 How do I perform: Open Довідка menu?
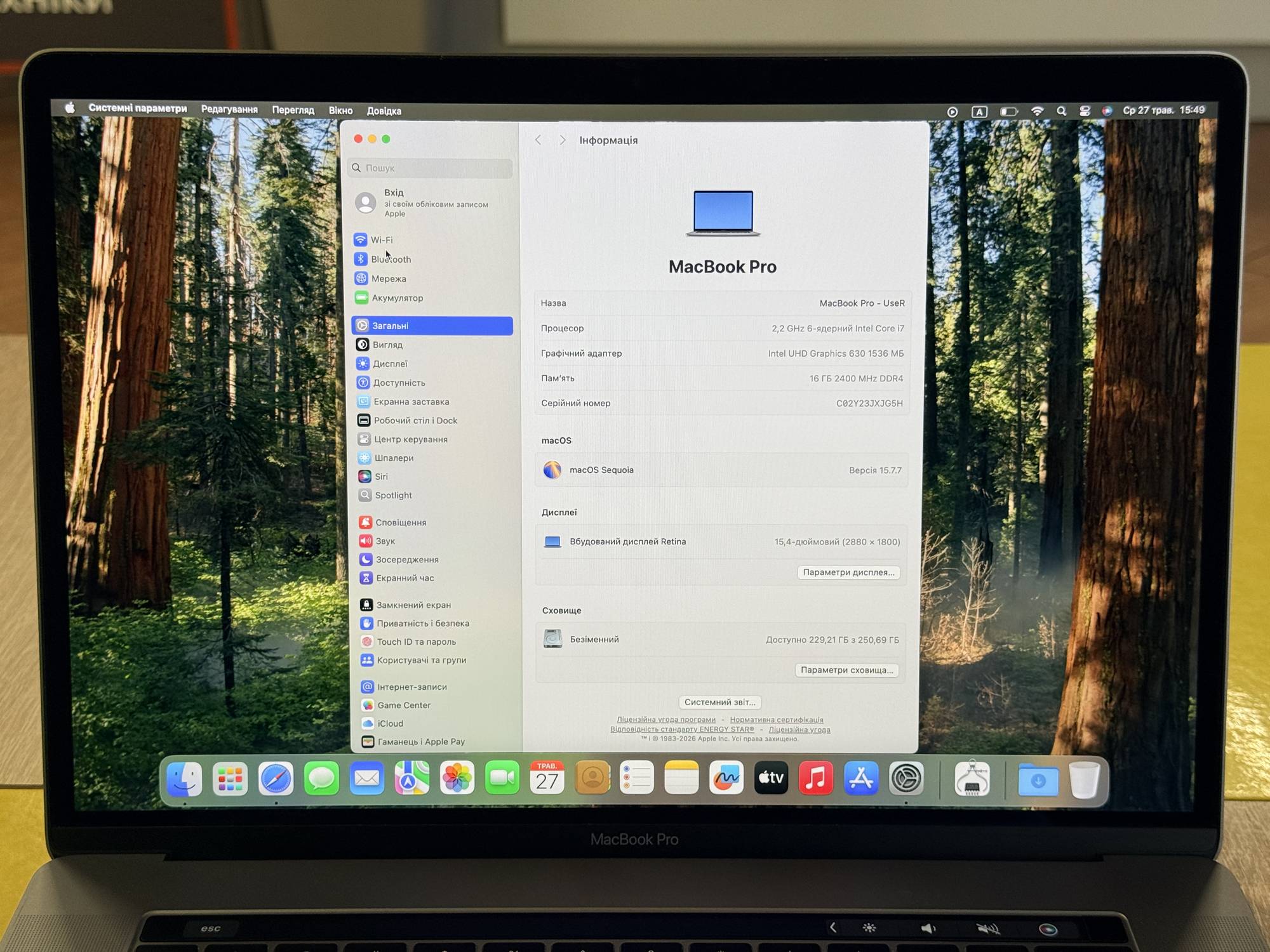tap(384, 111)
